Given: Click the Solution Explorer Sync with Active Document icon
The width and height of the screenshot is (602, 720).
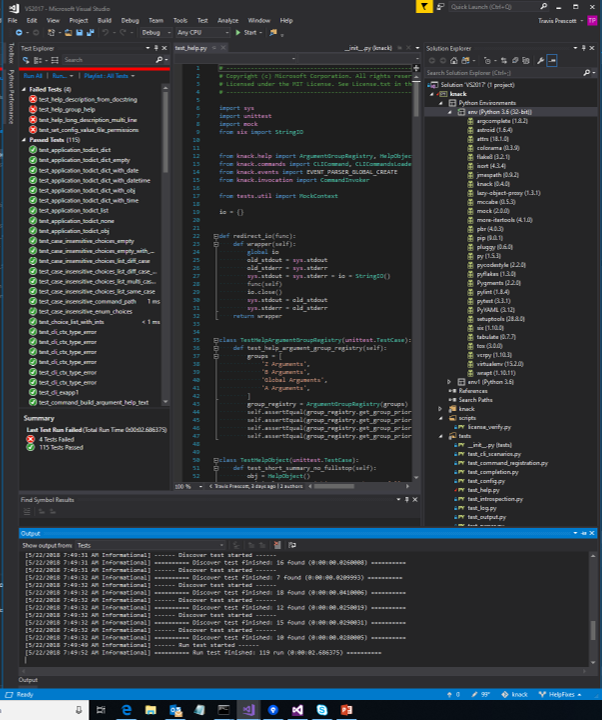Looking at the screenshot, I should 504,61.
